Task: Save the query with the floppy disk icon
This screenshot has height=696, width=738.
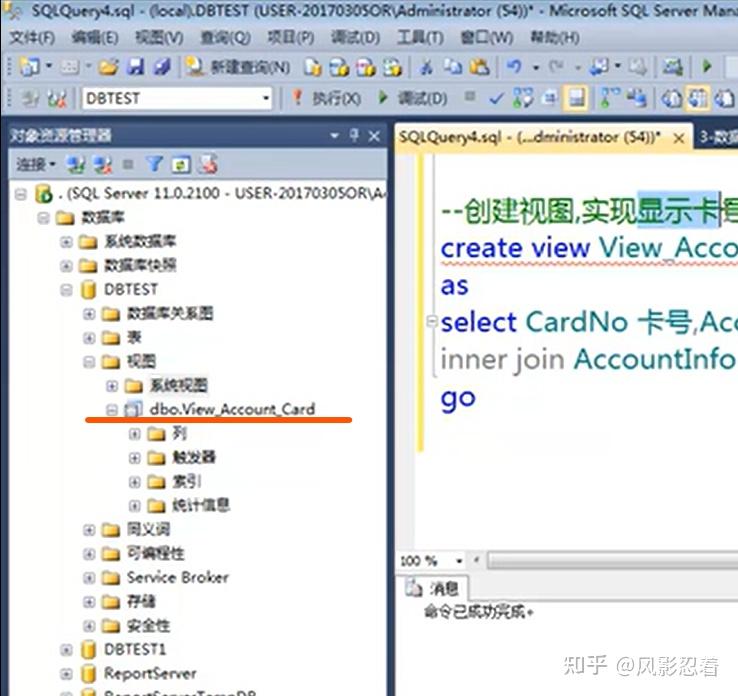Action: (136, 67)
